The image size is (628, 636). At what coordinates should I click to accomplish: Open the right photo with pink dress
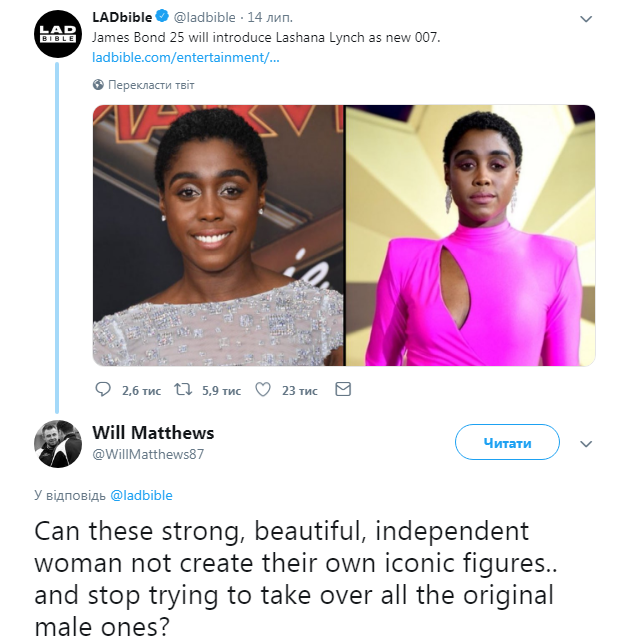pyautogui.click(x=471, y=235)
